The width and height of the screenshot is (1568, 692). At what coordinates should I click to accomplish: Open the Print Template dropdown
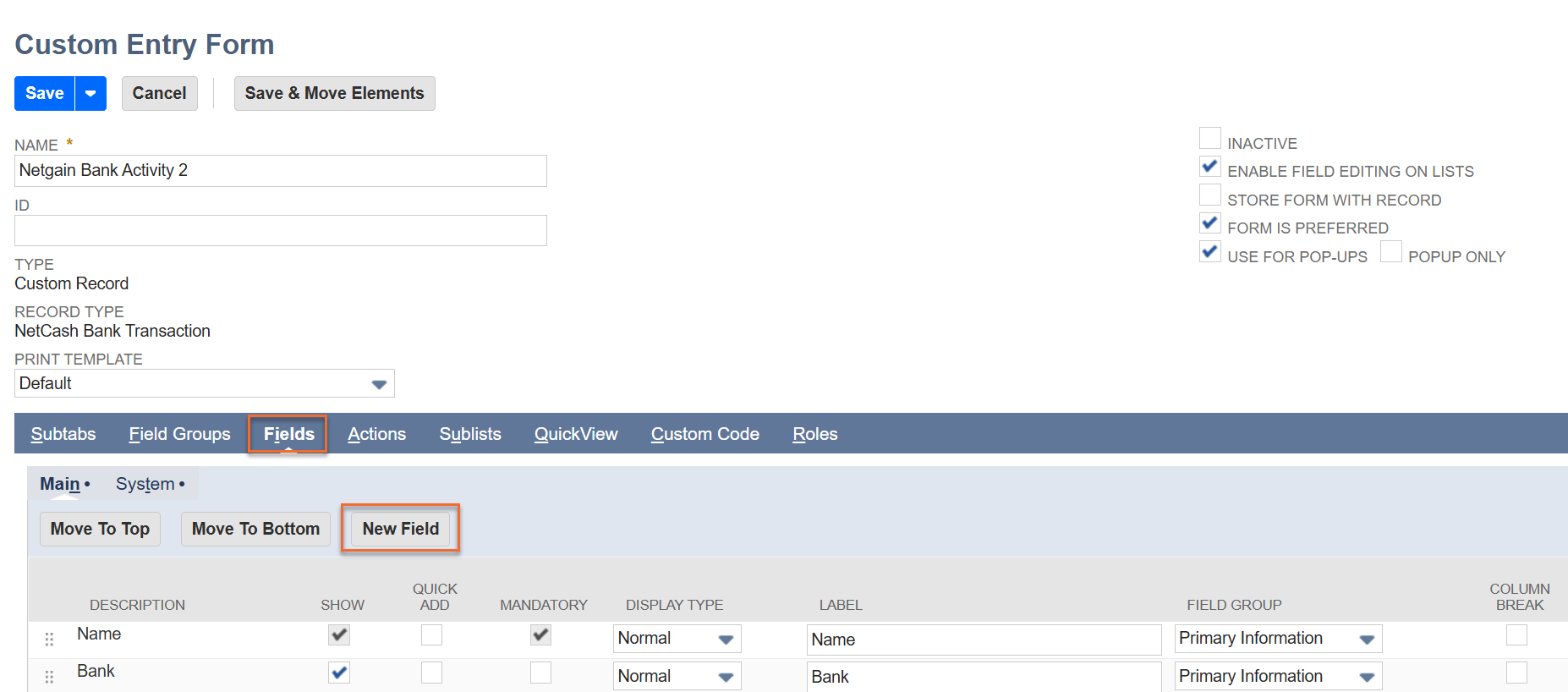tap(379, 384)
